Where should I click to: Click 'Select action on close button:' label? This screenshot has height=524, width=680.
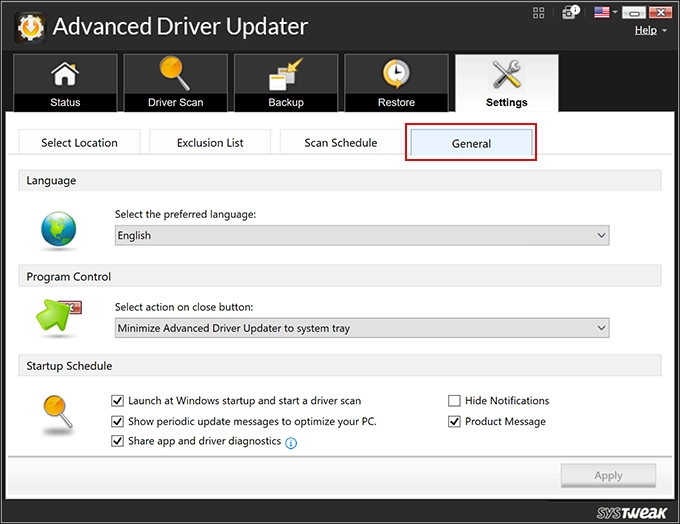coord(184,307)
